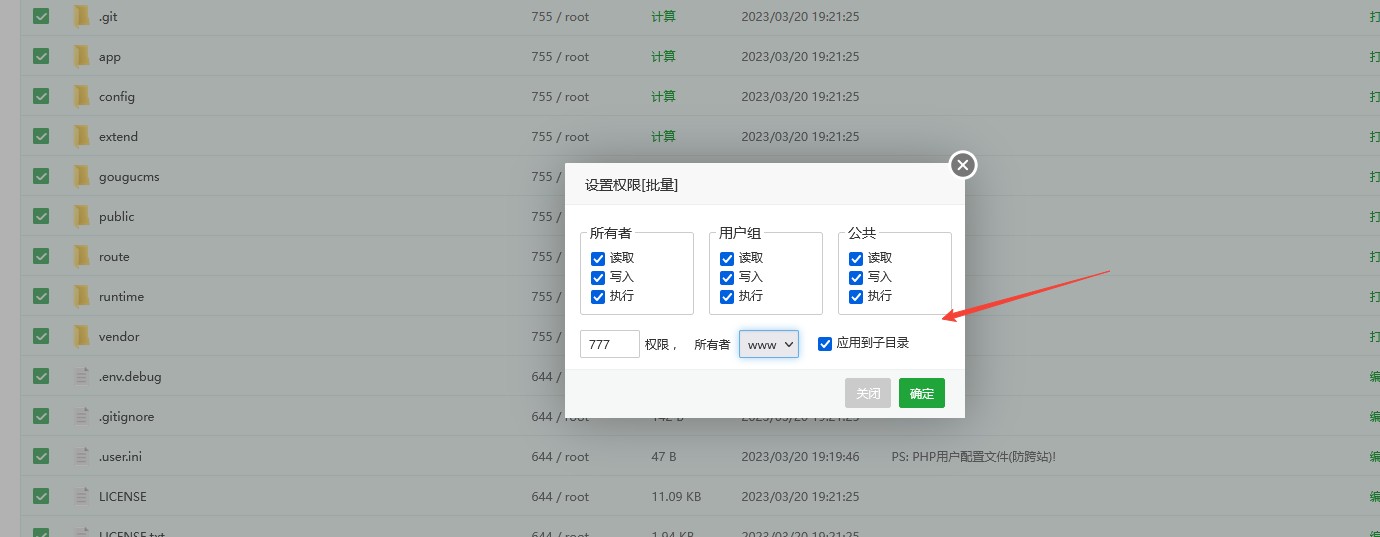Viewport: 1380px width, 537px height.
Task: Toggle owner 写入 (write) checkbox
Action: [x=598, y=277]
